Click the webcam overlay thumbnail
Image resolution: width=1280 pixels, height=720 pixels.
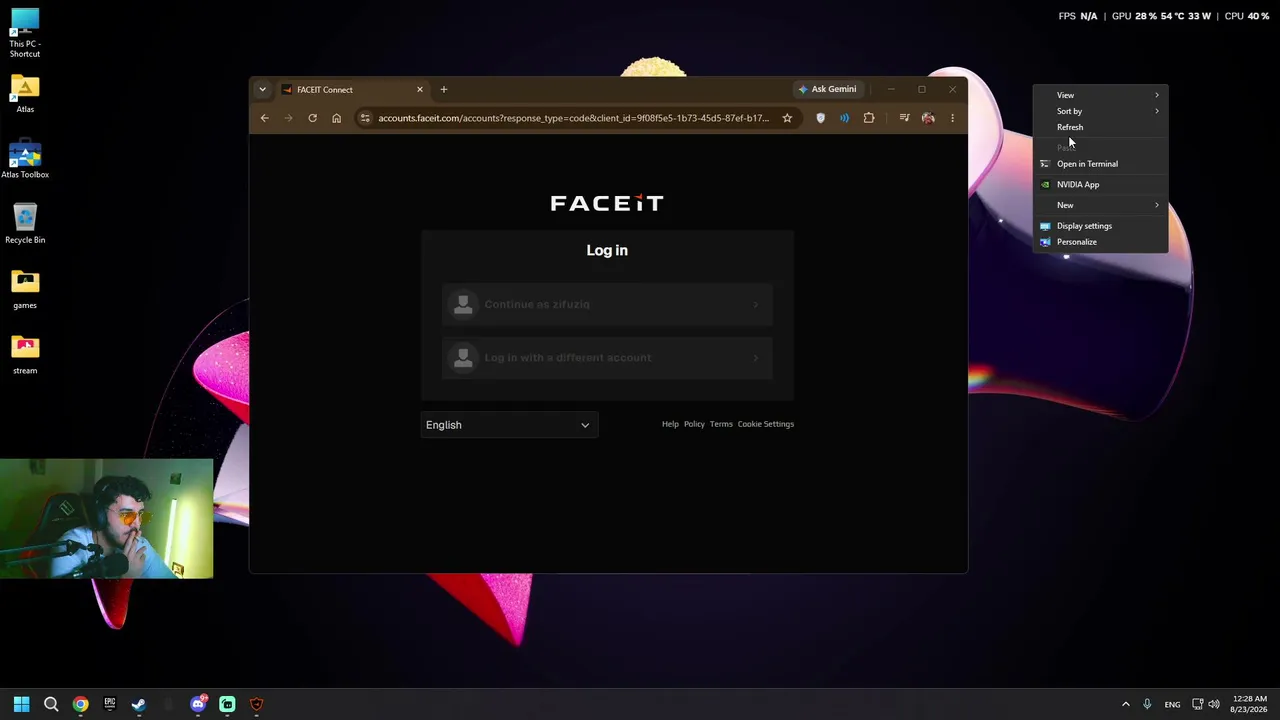(x=107, y=519)
